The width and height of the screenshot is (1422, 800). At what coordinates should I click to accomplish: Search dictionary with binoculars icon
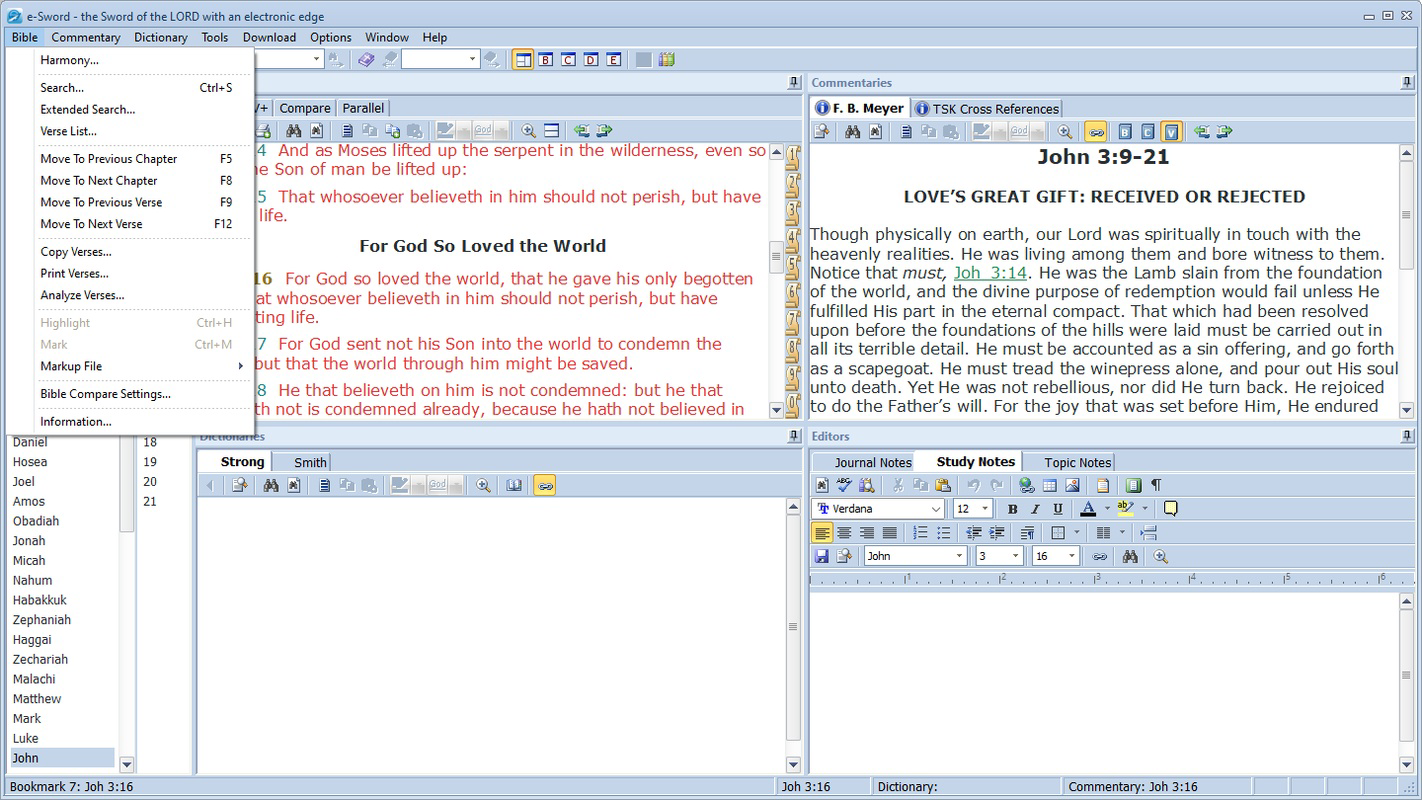pos(270,485)
